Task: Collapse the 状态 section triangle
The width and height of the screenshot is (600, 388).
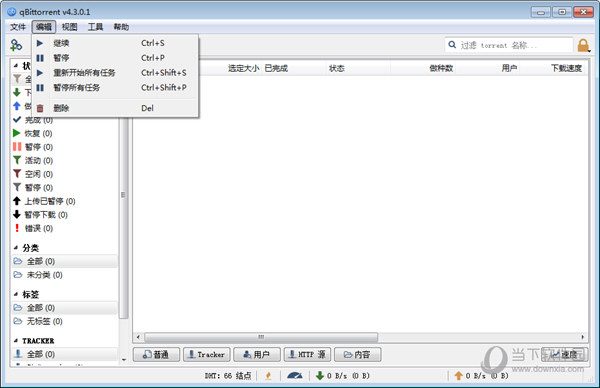Action: (x=16, y=66)
